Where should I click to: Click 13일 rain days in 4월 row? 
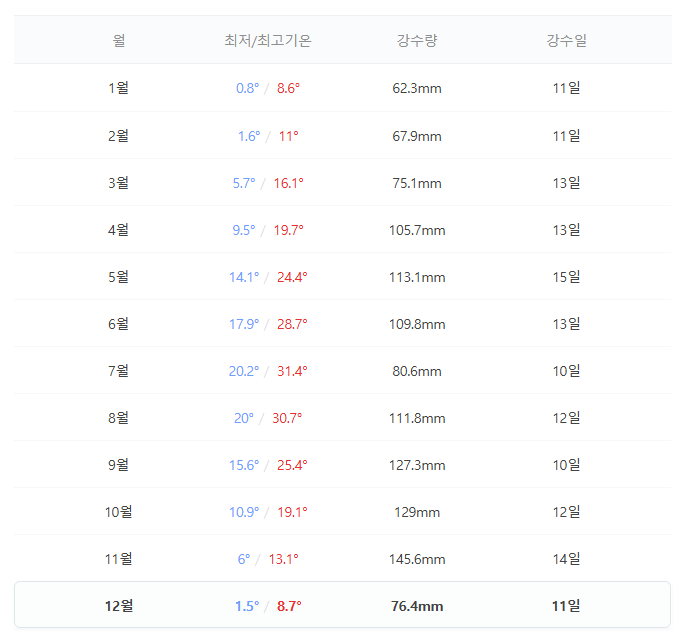click(x=566, y=230)
